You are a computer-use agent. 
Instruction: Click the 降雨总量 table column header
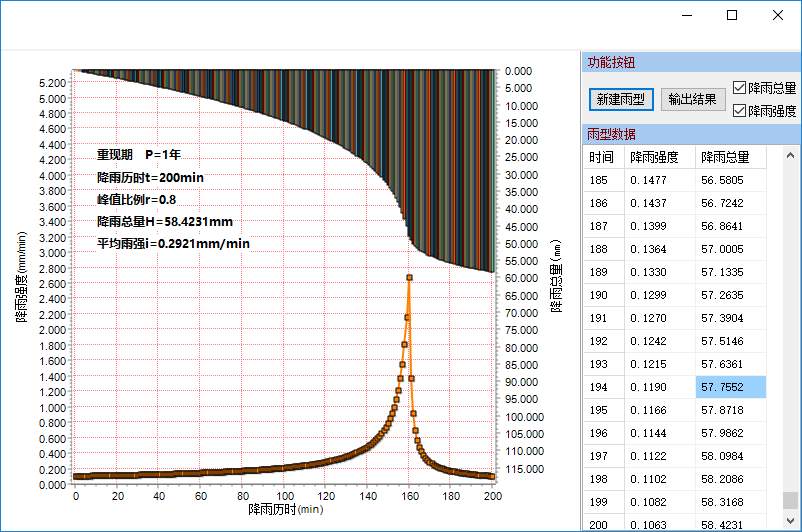pyautogui.click(x=730, y=157)
